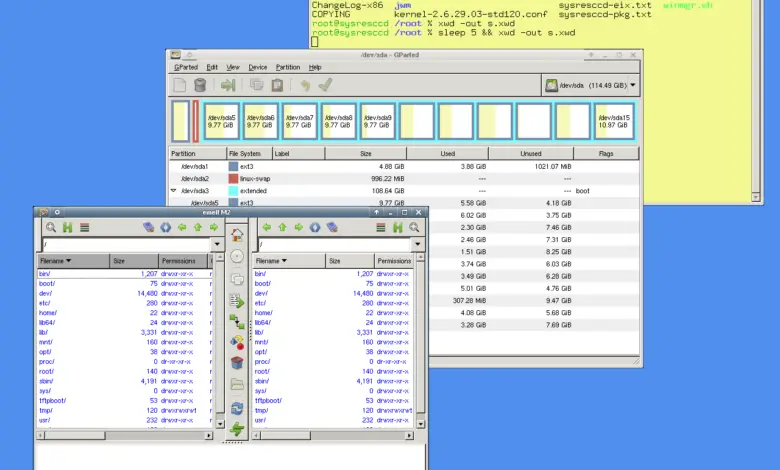Screen dimensions: 780x470
Task: Click the Undo arrow icon in GParted toolbar
Action: coord(305,85)
